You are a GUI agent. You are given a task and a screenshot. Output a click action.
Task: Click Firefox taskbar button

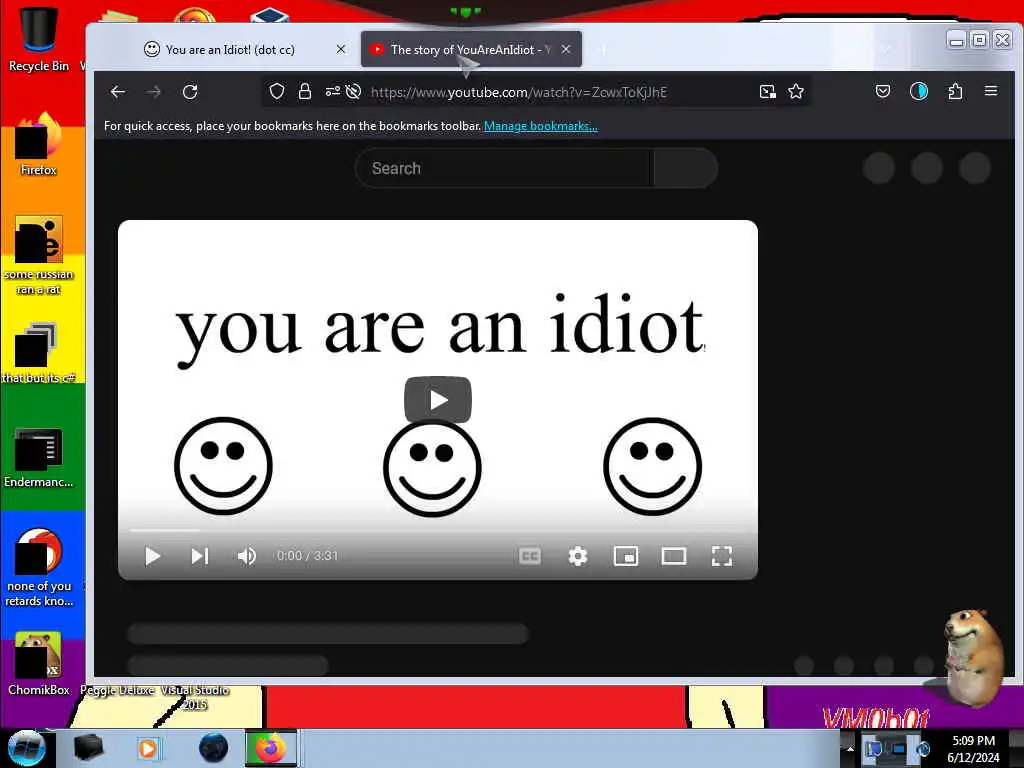[271, 748]
